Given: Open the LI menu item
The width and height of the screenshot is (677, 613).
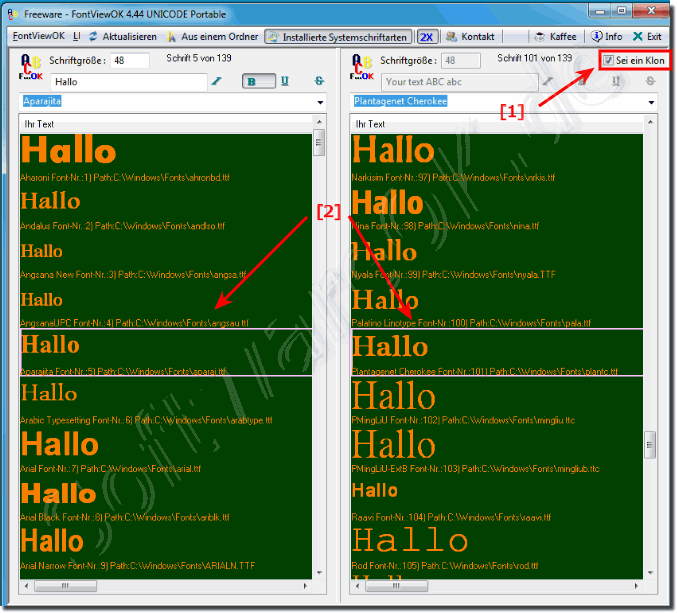Looking at the screenshot, I should 76,36.
